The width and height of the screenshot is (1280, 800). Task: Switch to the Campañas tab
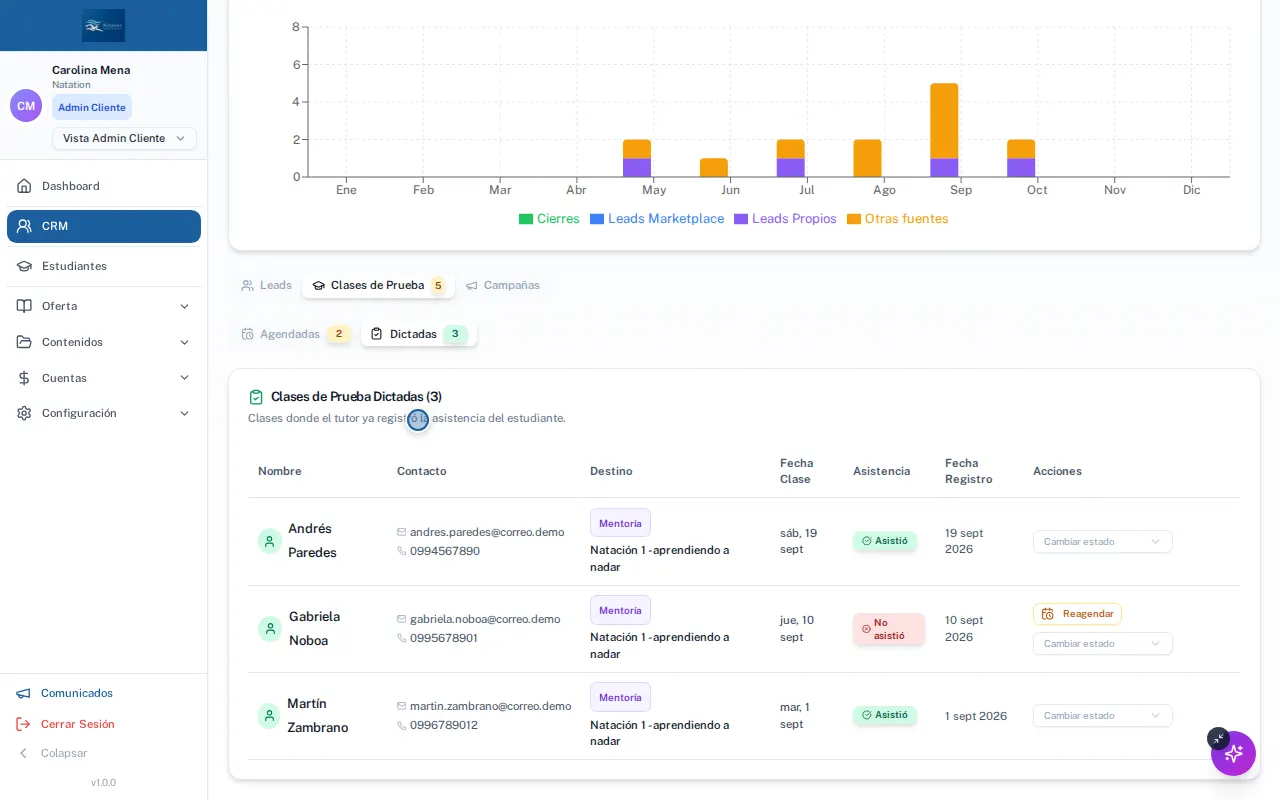click(x=503, y=285)
